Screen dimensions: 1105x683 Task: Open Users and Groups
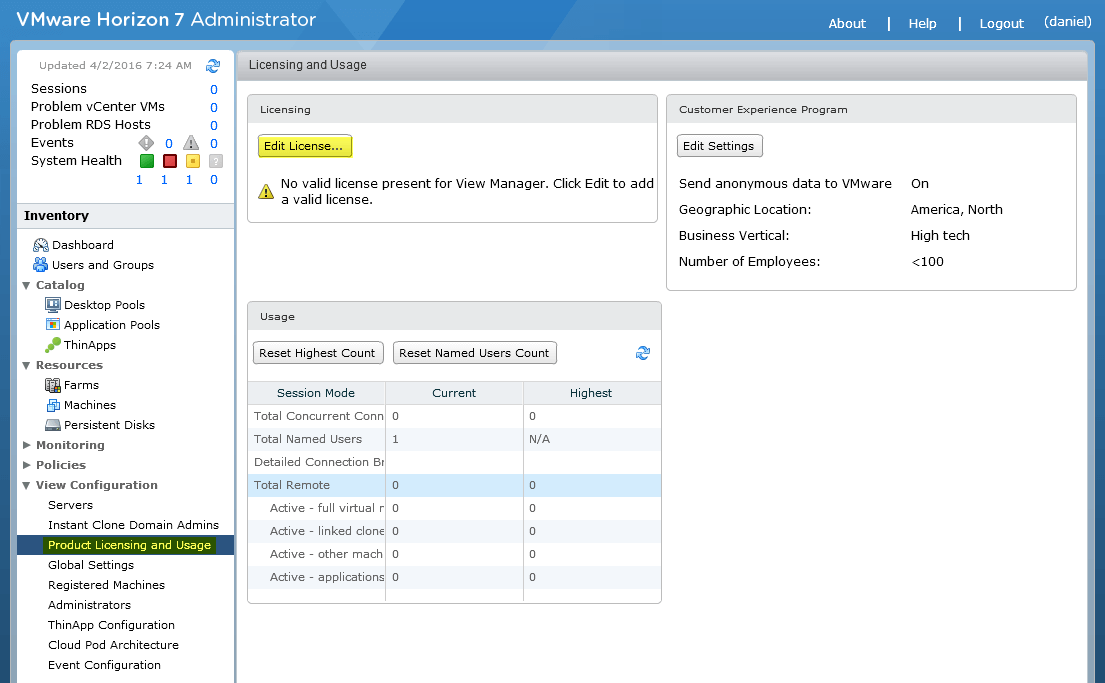[103, 265]
